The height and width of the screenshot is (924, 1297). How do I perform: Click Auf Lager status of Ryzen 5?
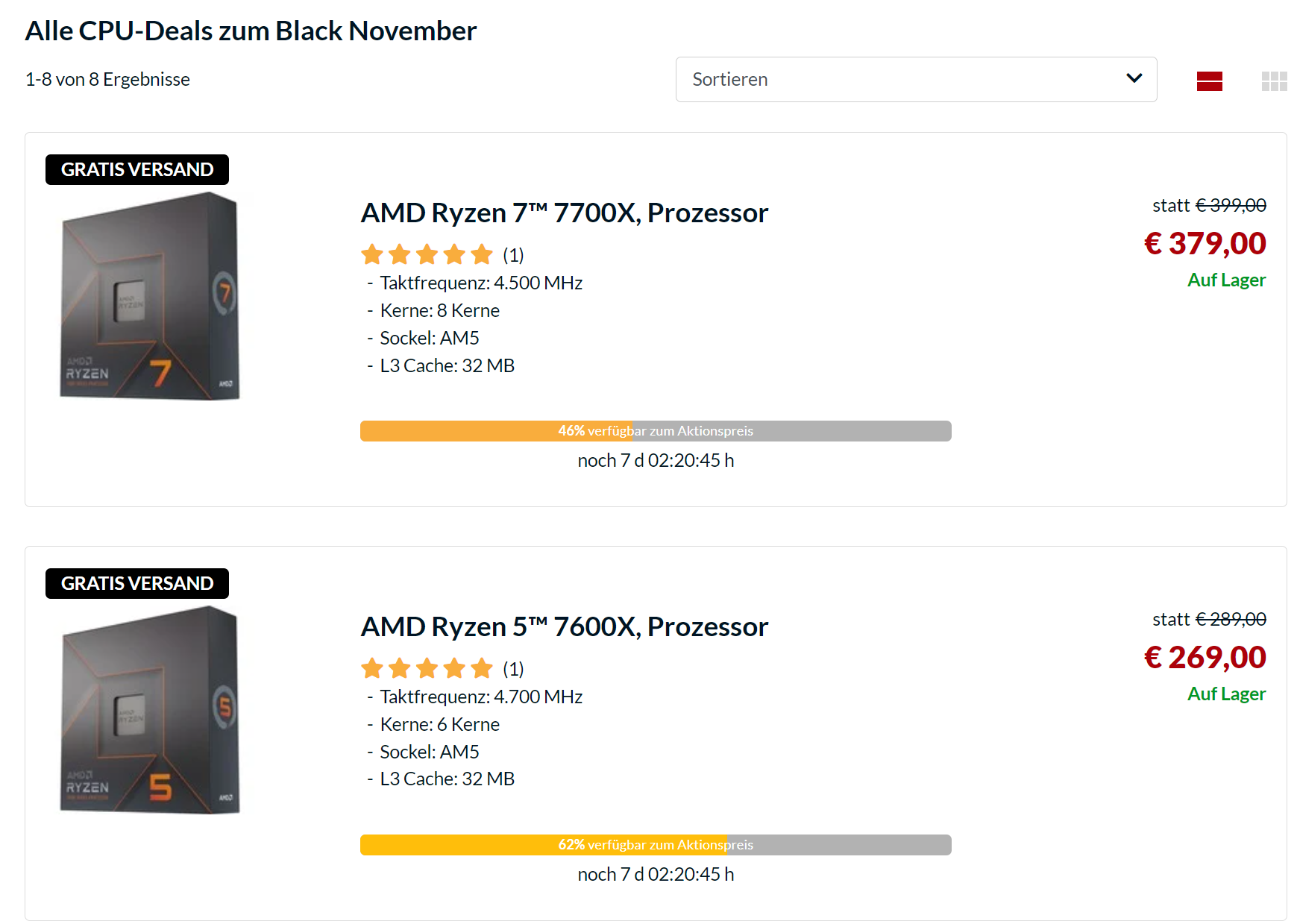coord(1226,694)
